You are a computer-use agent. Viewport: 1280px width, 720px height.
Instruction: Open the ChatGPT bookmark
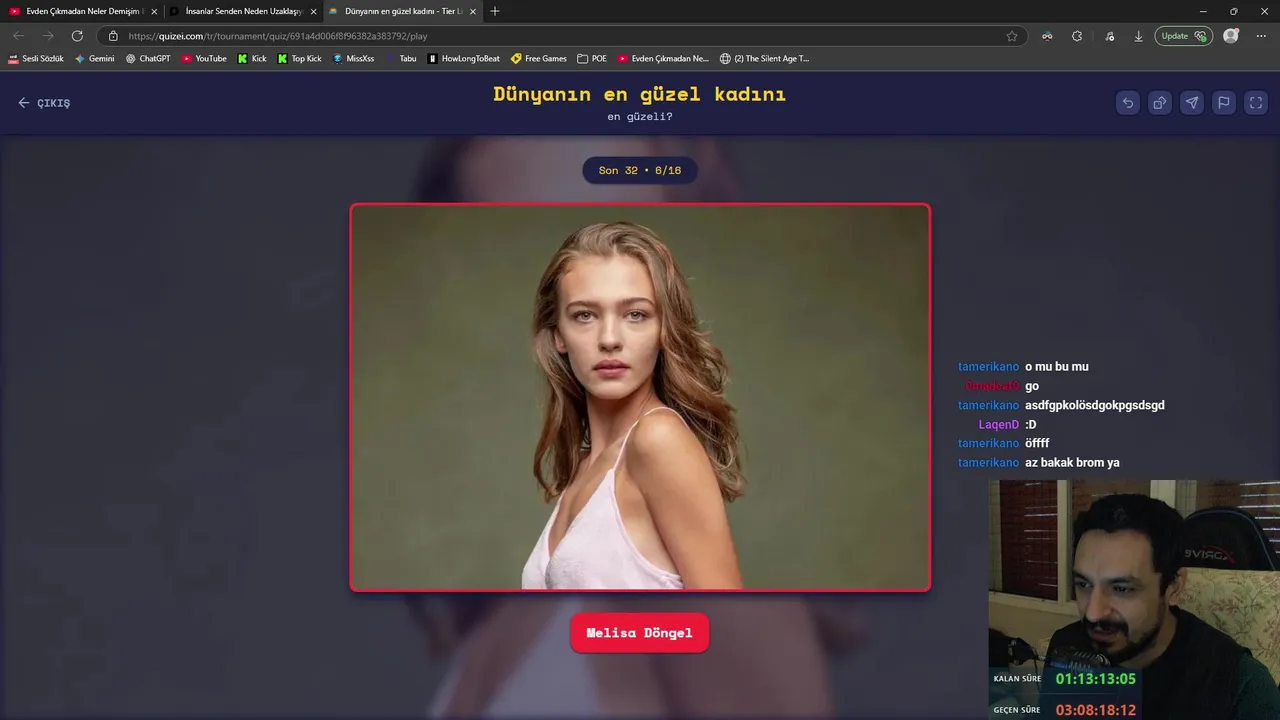coord(148,59)
